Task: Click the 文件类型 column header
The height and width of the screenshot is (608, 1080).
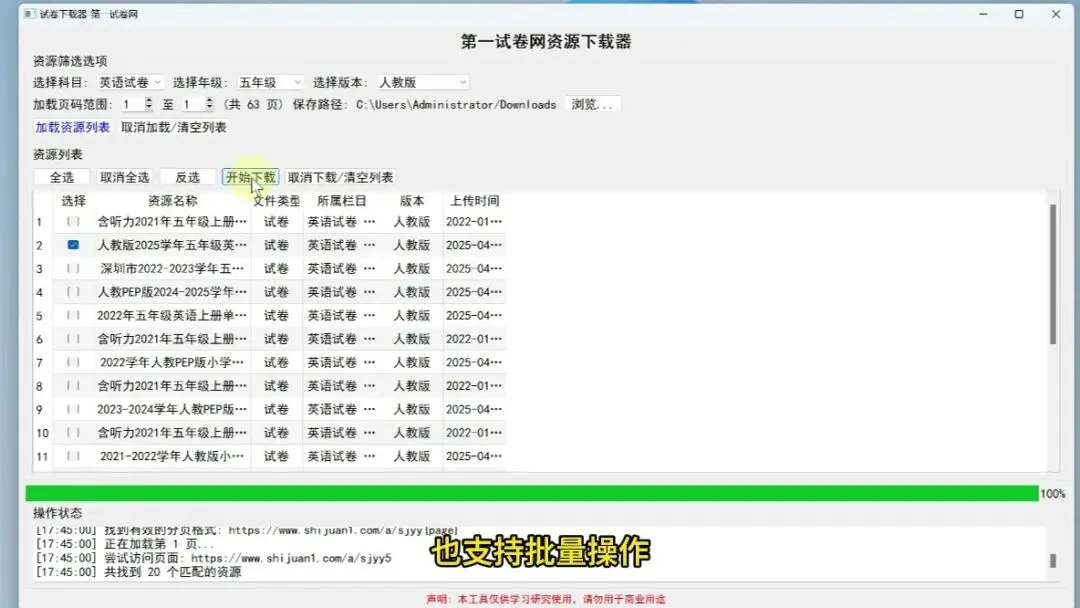Action: coord(276,201)
